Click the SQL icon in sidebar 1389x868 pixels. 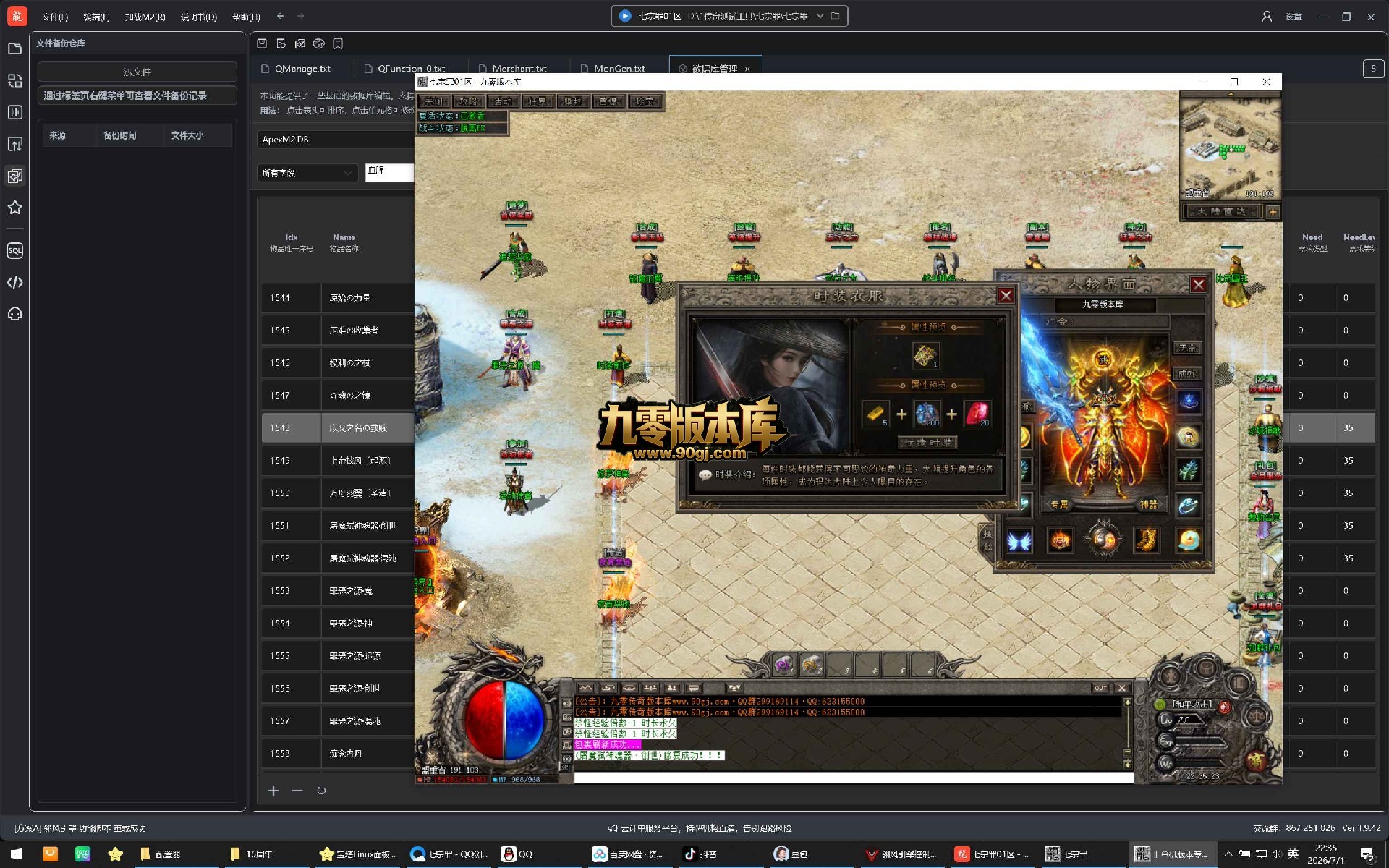tap(14, 250)
